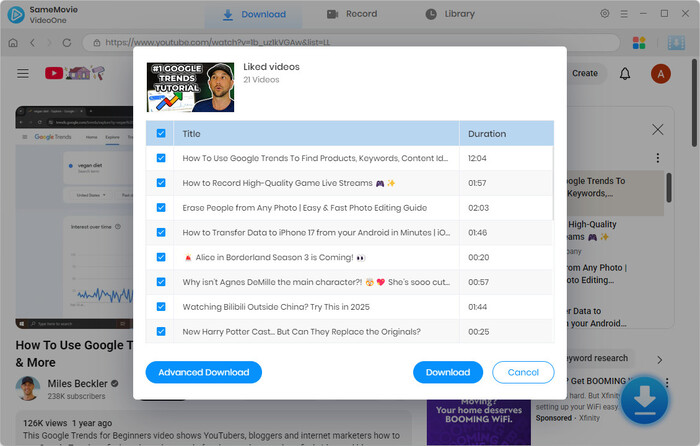
Task: Click the Advanced Download button
Action: coord(204,372)
